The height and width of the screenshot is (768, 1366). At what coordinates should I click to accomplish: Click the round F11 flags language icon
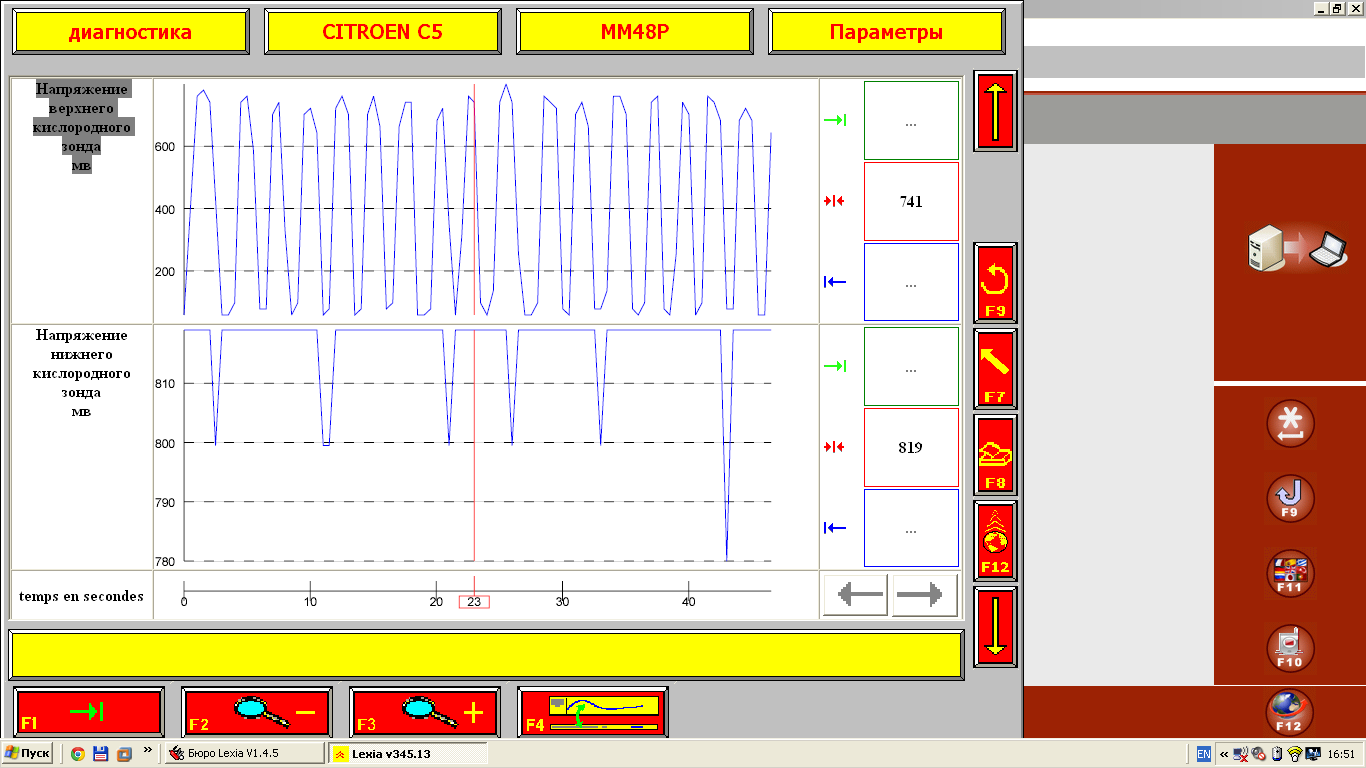tap(1290, 573)
